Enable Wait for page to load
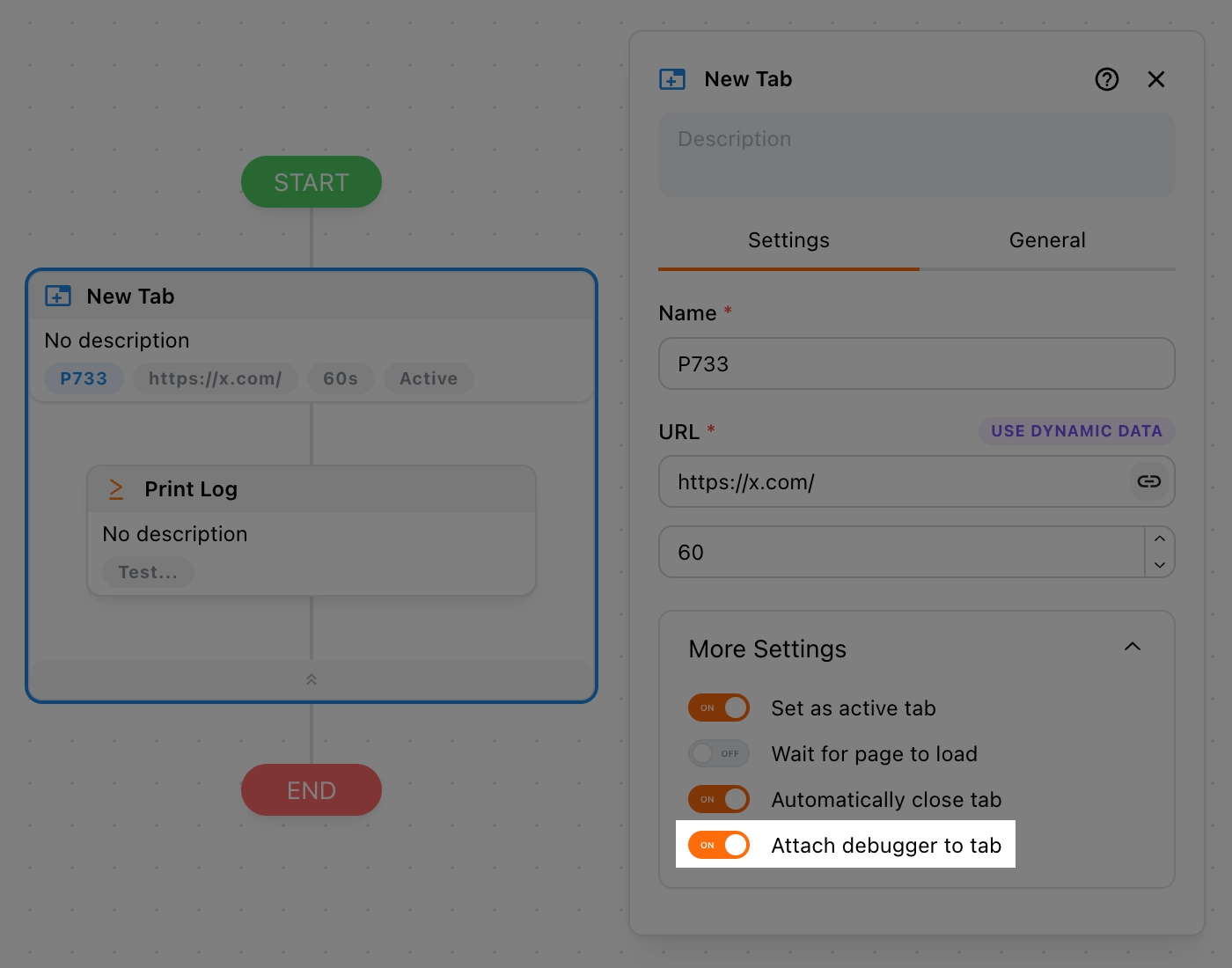Screen dimensions: 1232x968 [719, 753]
